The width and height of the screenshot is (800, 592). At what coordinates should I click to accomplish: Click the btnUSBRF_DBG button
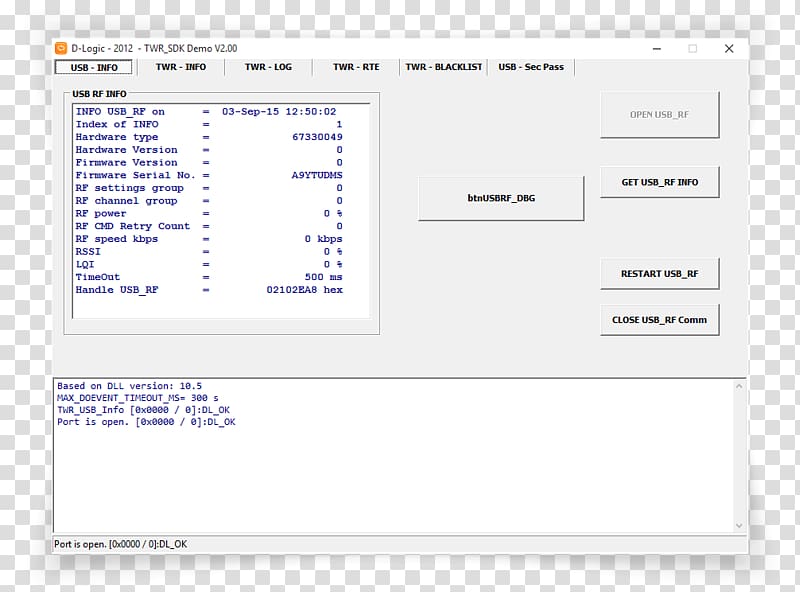point(501,198)
